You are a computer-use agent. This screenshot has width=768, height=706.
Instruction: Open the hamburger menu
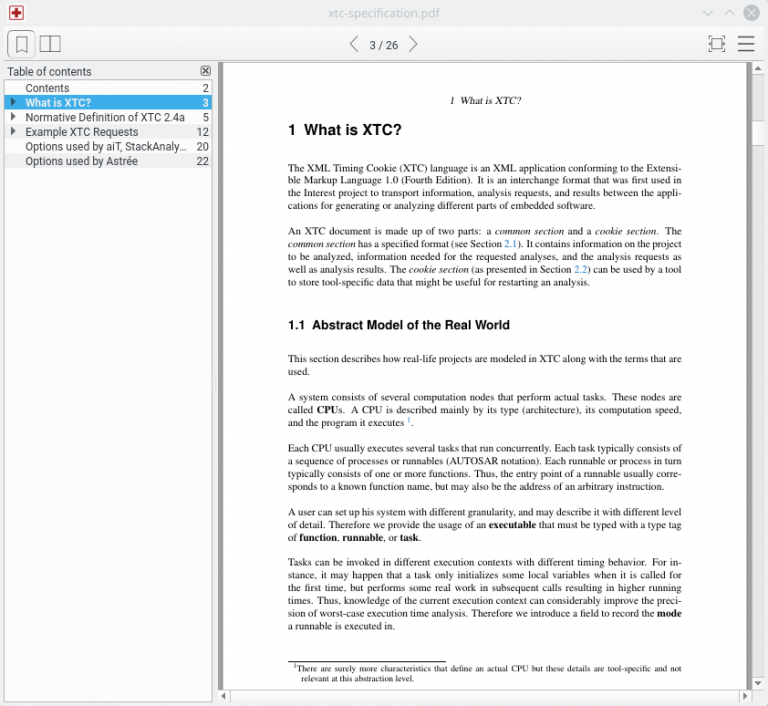point(746,44)
